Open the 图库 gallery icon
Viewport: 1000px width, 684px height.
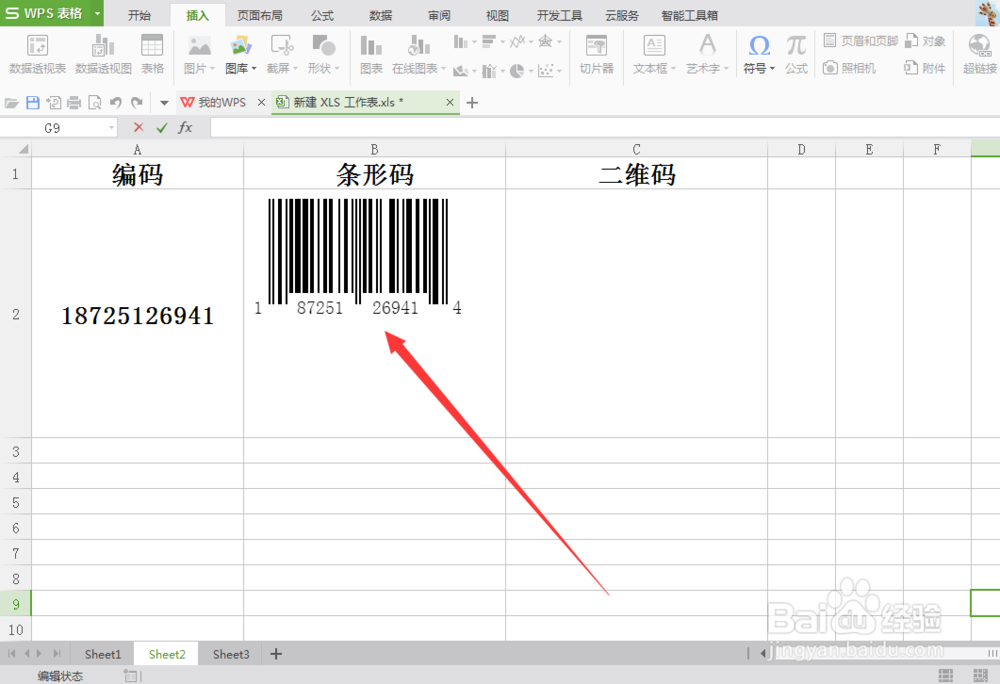240,46
